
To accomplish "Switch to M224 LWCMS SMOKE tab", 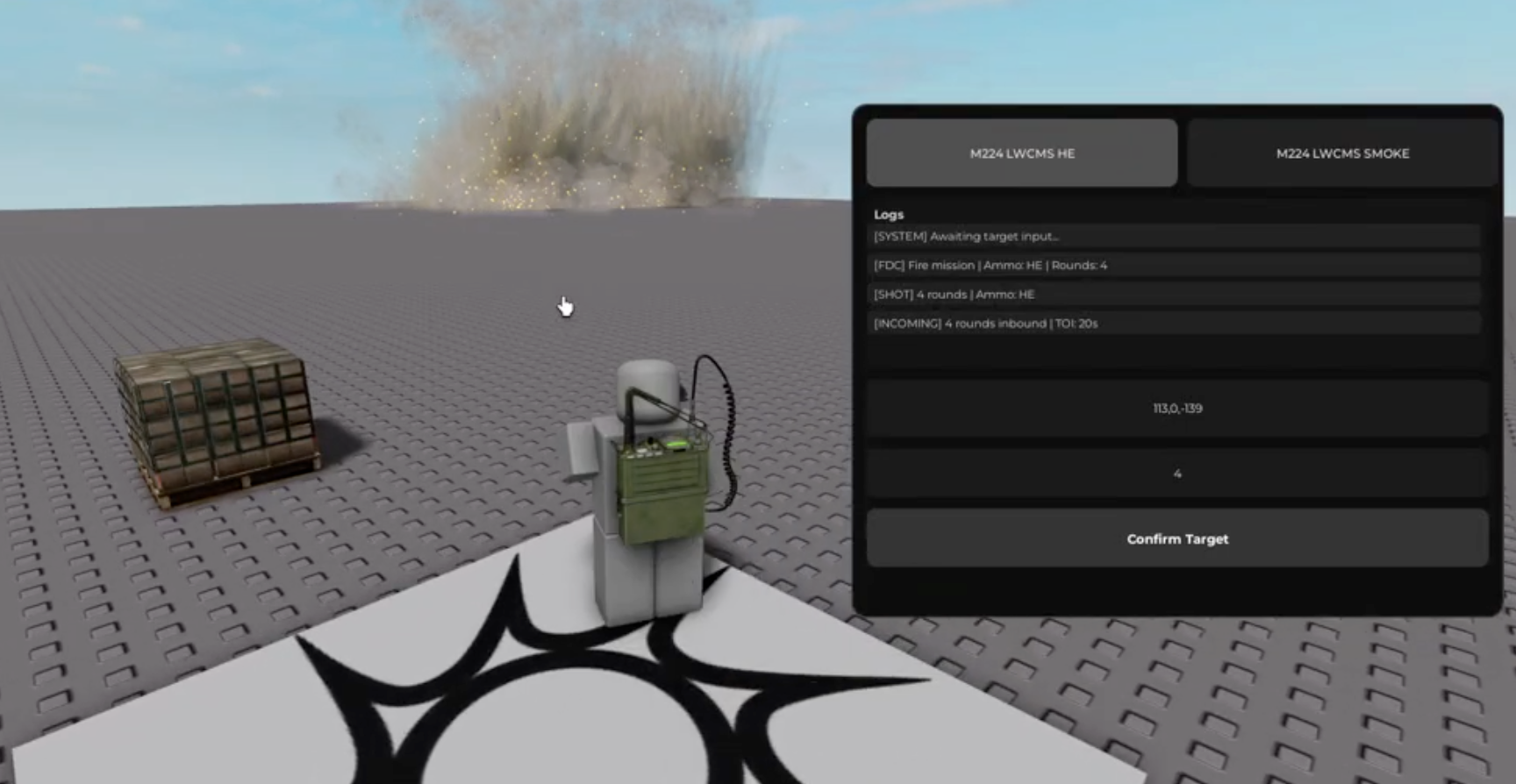I will pyautogui.click(x=1342, y=153).
